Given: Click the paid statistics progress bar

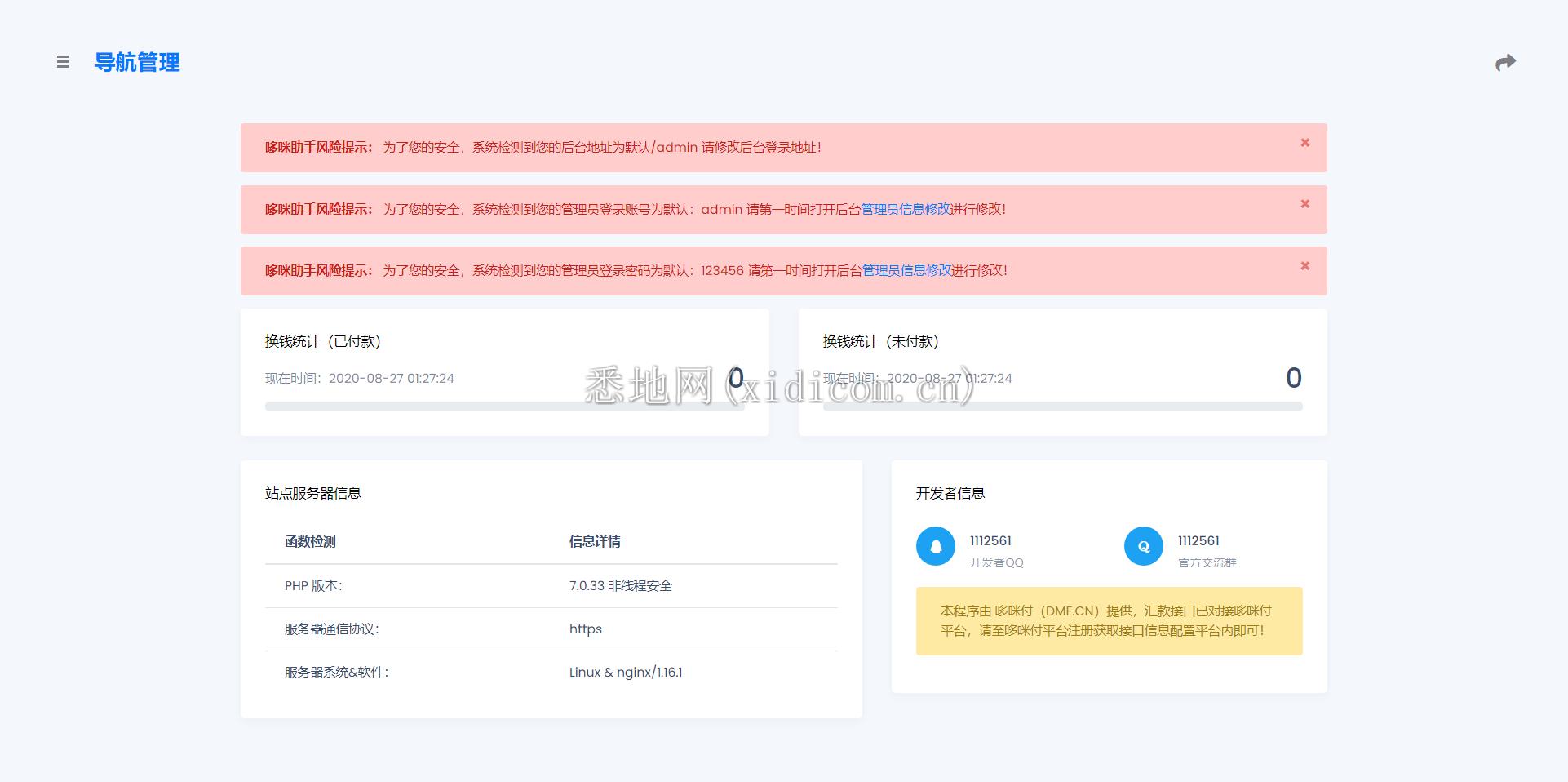Looking at the screenshot, I should [504, 406].
